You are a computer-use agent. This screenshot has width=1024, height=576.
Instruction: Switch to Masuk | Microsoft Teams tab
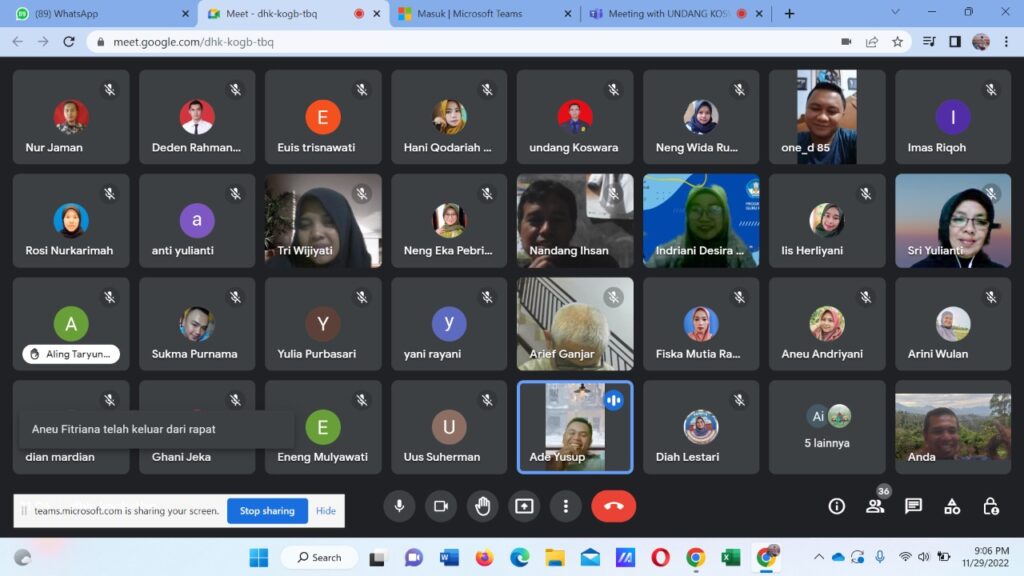click(485, 14)
